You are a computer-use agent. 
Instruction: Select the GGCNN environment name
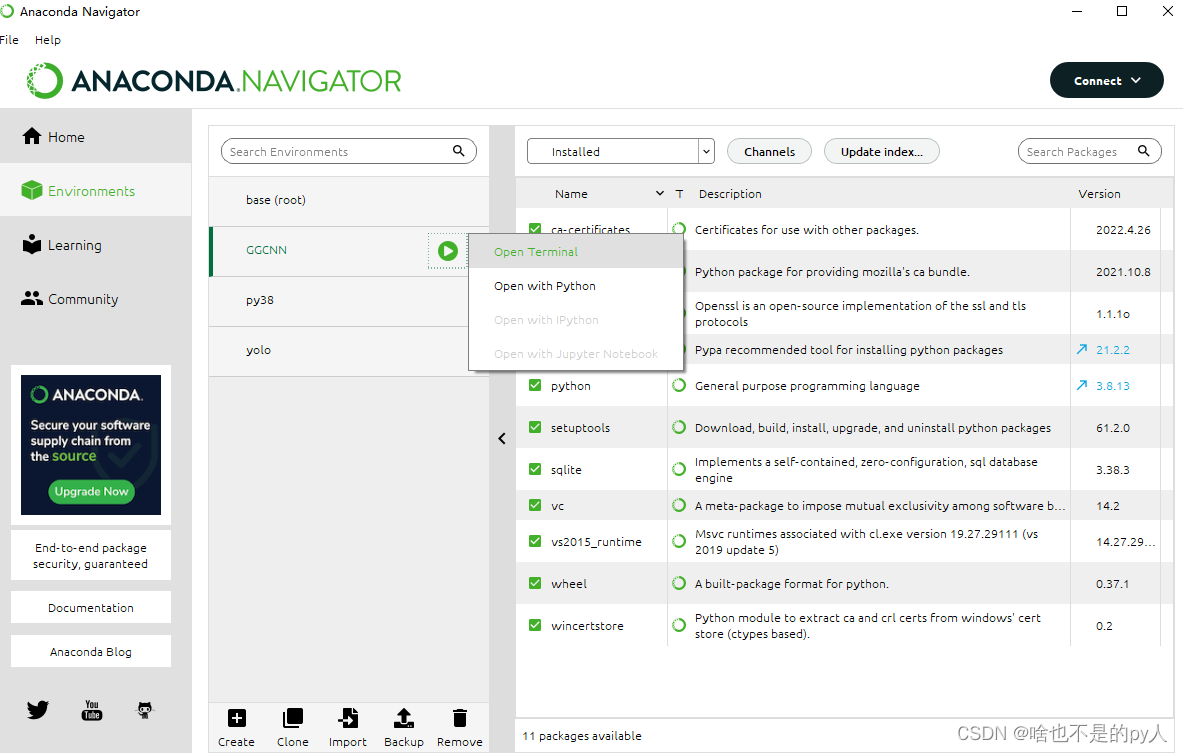[266, 250]
